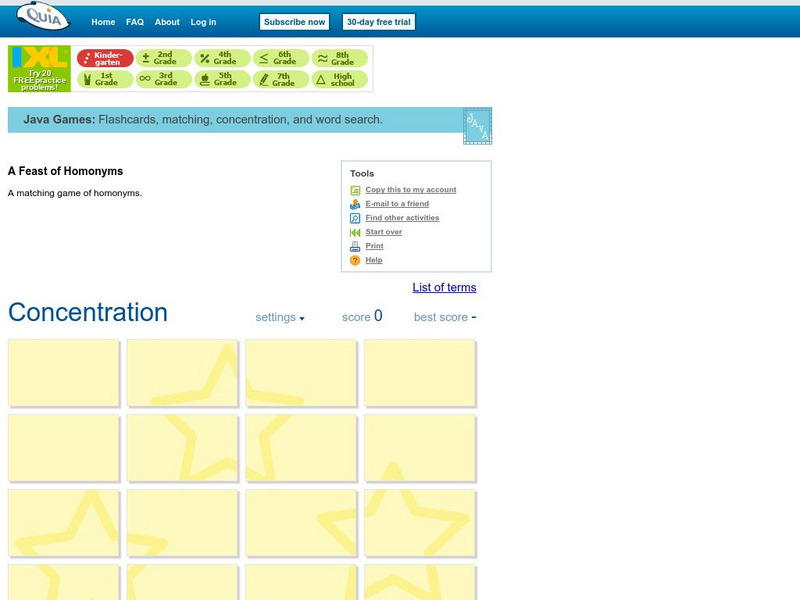Click the Find other activities magnifier icon
The height and width of the screenshot is (600, 800).
click(355, 218)
